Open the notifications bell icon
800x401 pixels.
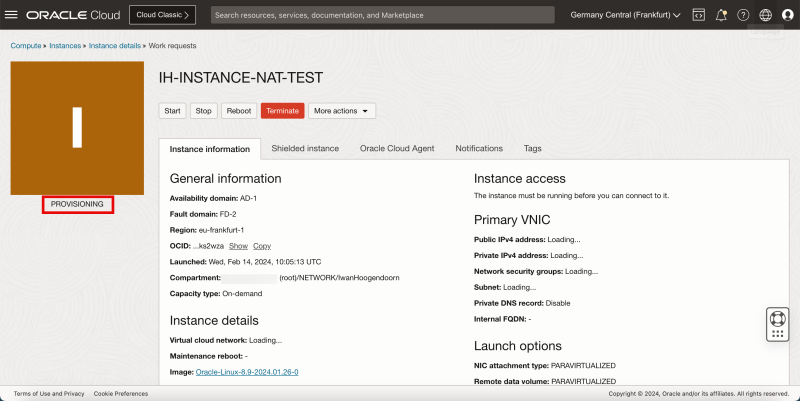click(721, 15)
